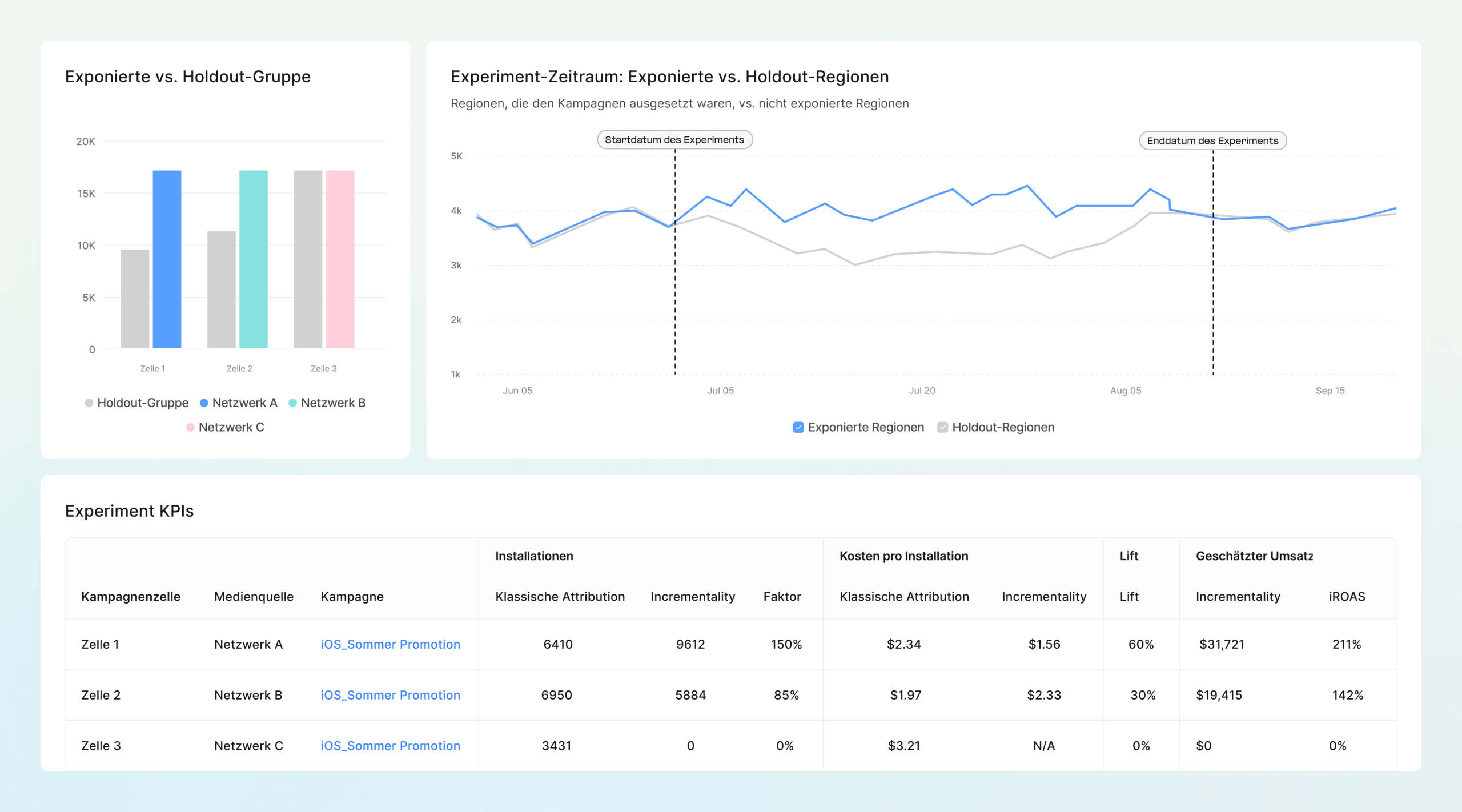The width and height of the screenshot is (1462, 812).
Task: Open iOS_Sommer Promotion link for Zelle 2
Action: (x=390, y=695)
